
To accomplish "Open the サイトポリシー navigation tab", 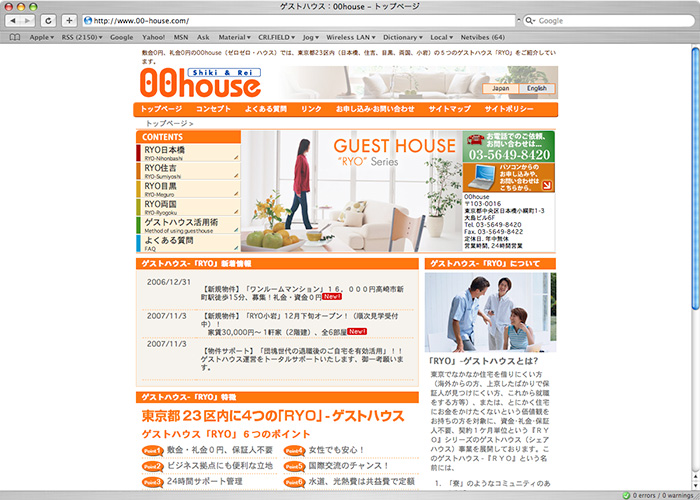I will (x=509, y=109).
